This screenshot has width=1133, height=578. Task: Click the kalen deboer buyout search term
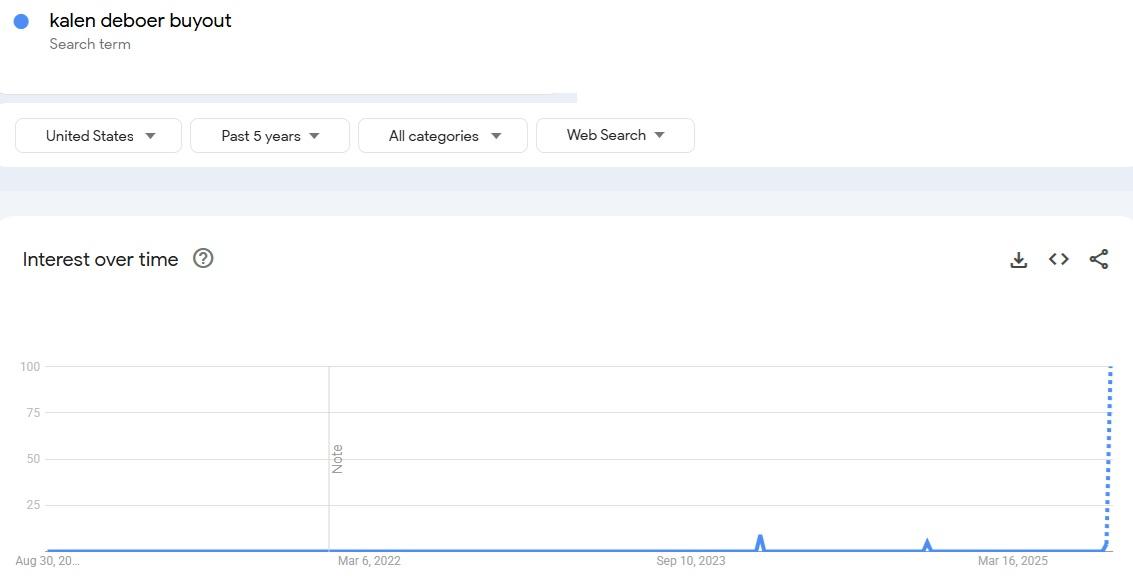coord(140,20)
